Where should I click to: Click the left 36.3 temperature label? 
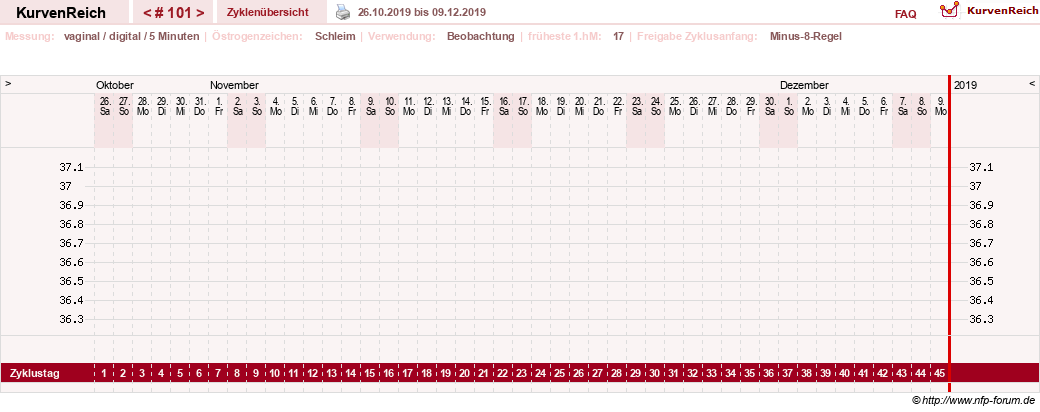pyautogui.click(x=72, y=319)
